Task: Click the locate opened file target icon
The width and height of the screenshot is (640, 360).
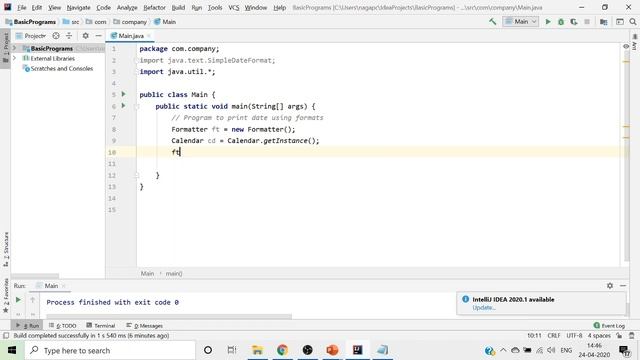Action: coord(56,36)
